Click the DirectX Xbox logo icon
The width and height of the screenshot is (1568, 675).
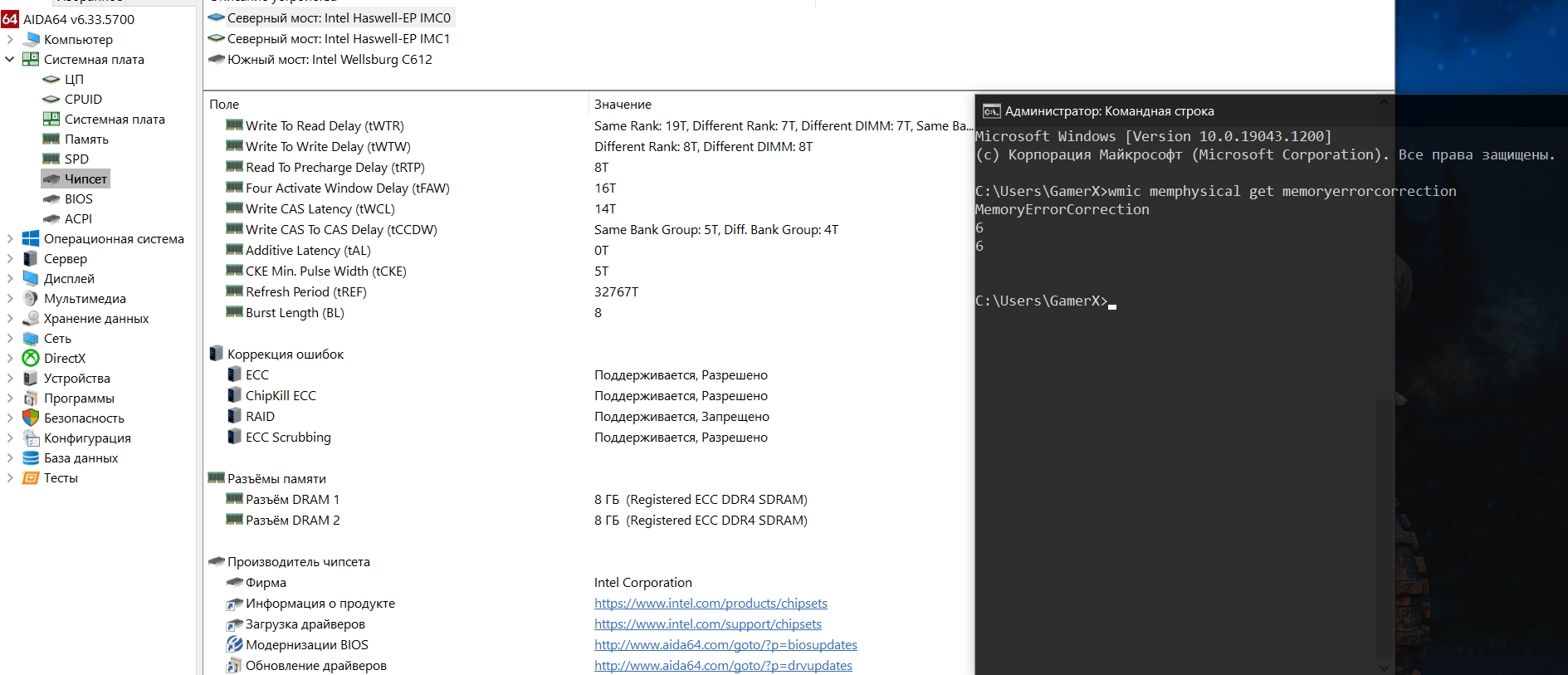pyautogui.click(x=31, y=358)
